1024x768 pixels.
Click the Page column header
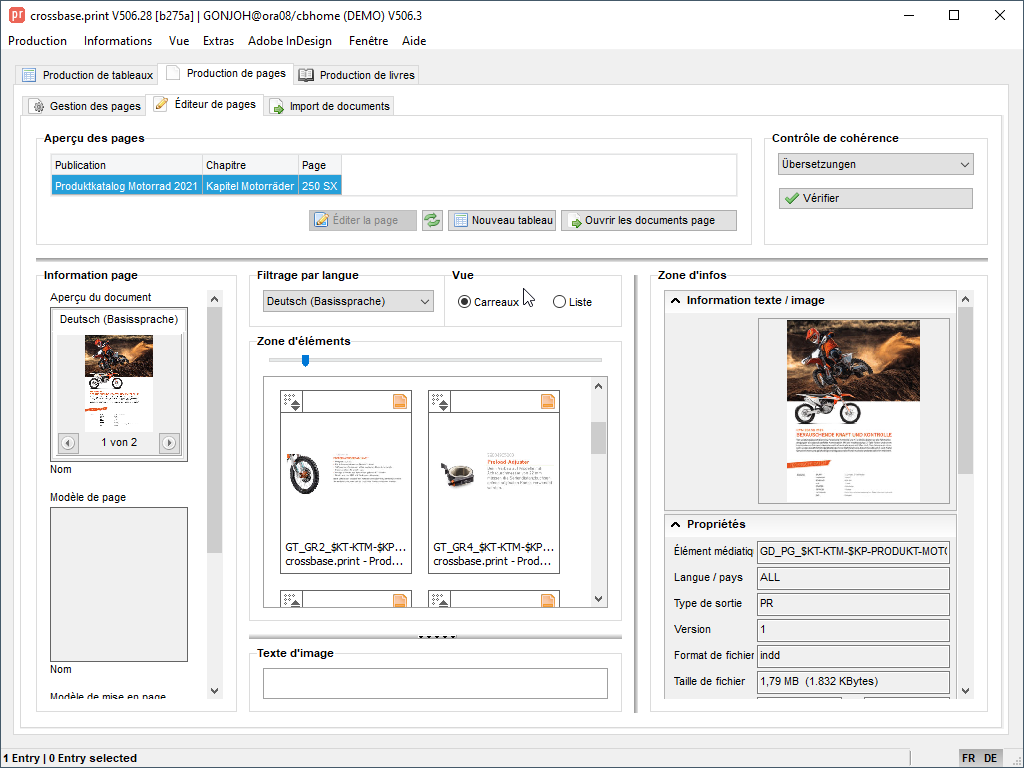[320, 165]
